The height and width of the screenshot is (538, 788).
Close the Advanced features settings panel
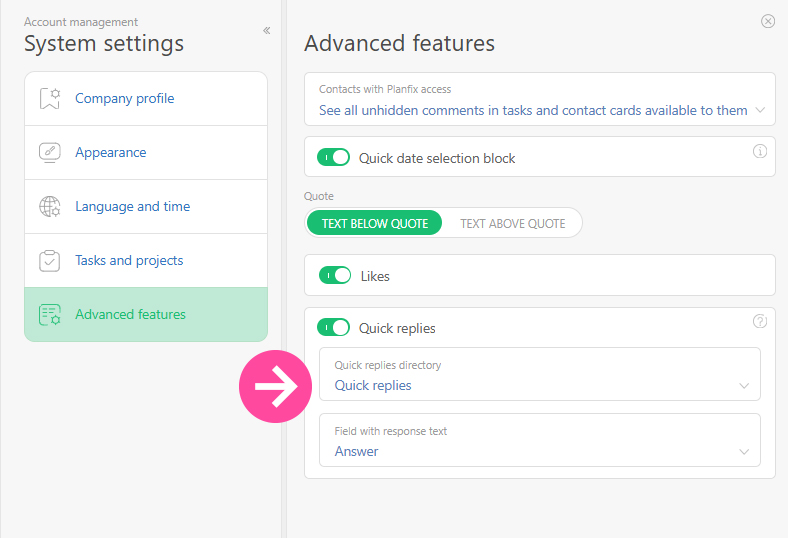(x=768, y=21)
